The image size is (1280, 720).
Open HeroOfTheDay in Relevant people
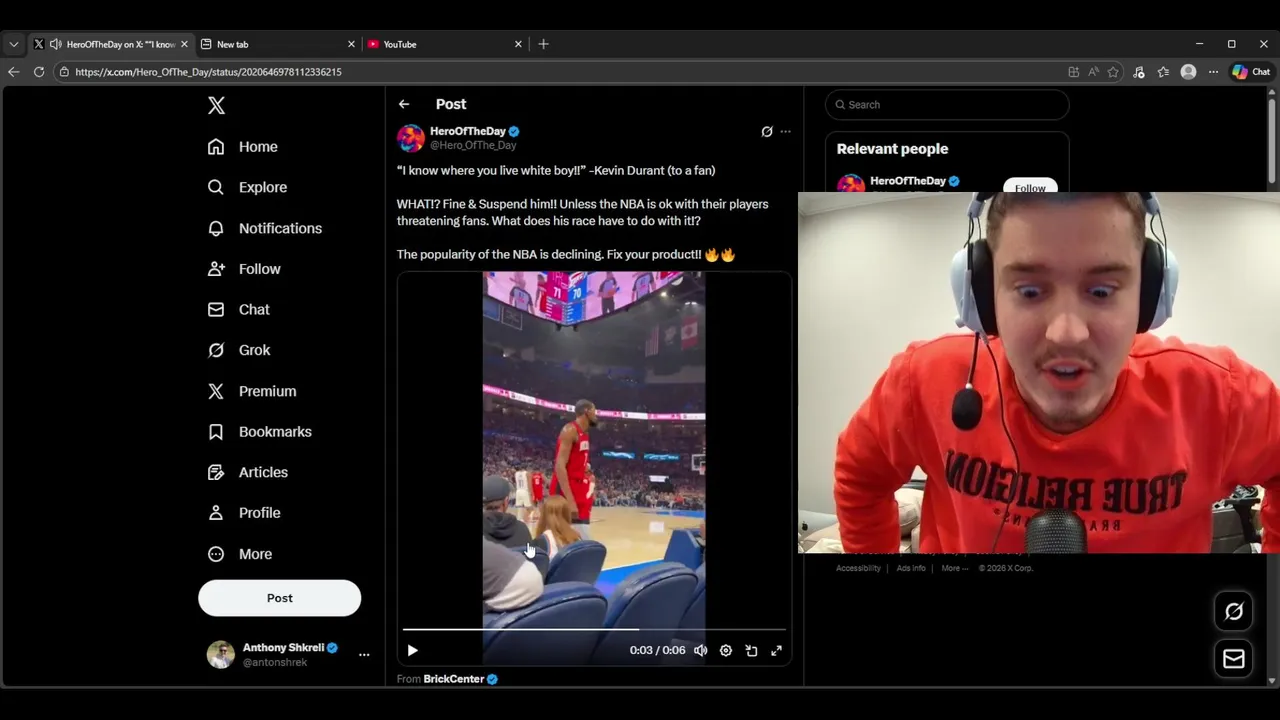[908, 181]
